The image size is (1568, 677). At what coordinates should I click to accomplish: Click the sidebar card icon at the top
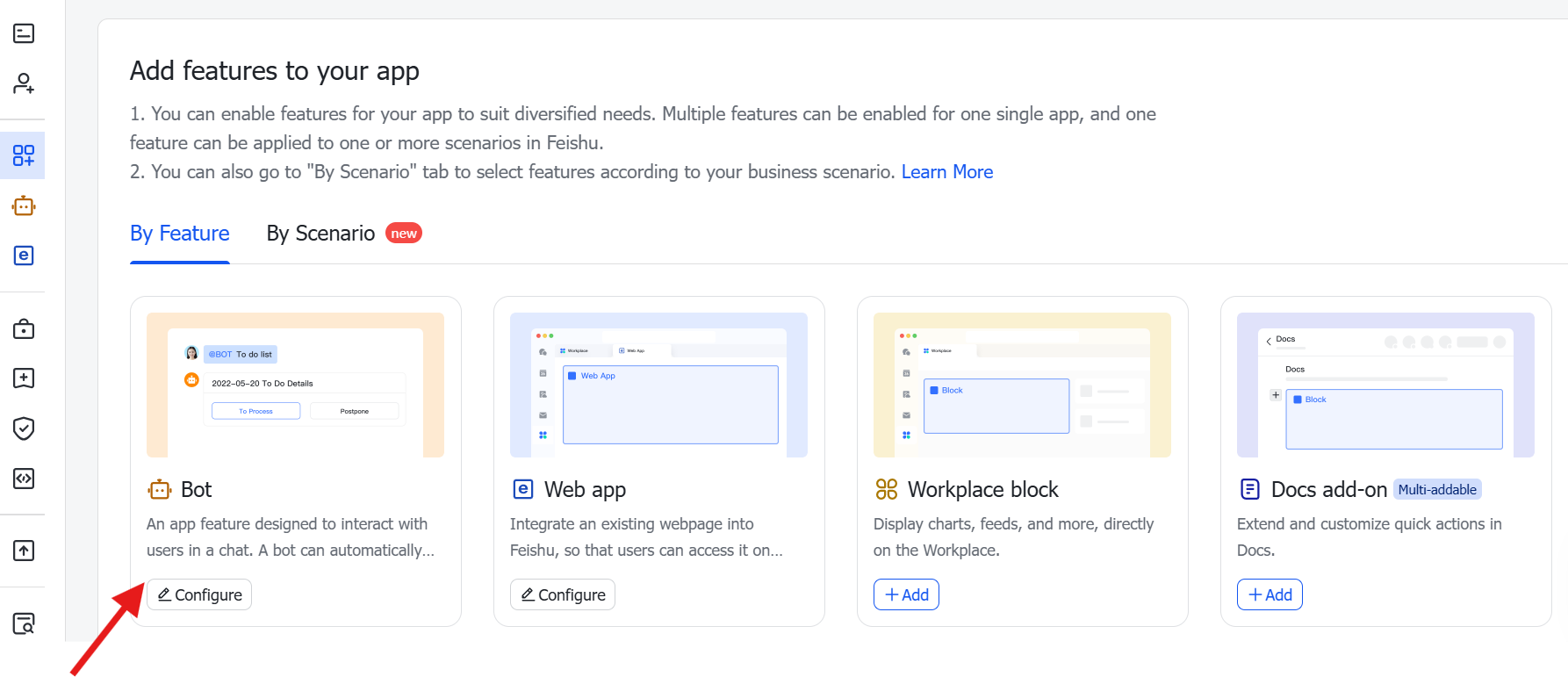click(24, 33)
